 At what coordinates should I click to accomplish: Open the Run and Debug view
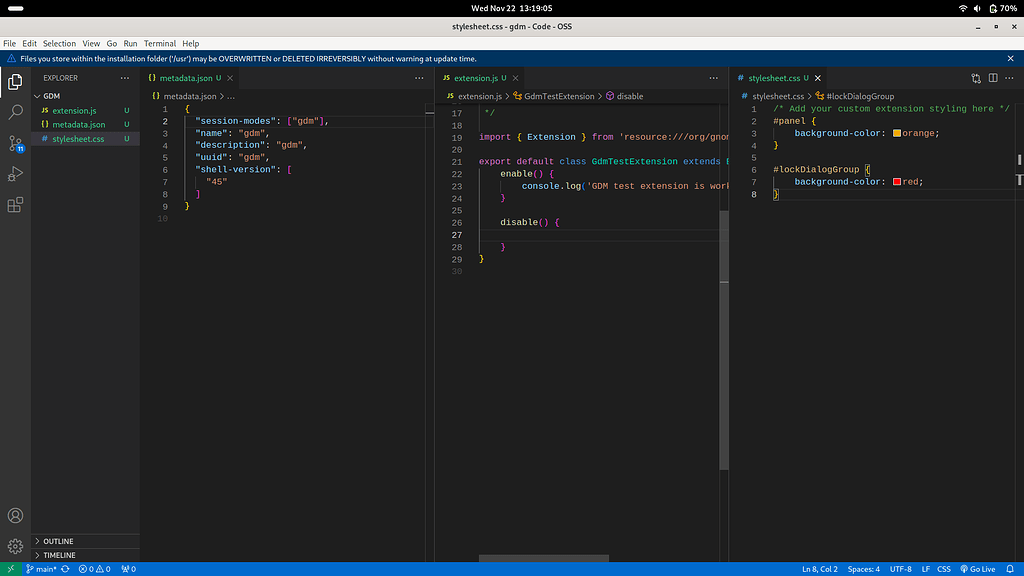click(x=15, y=174)
